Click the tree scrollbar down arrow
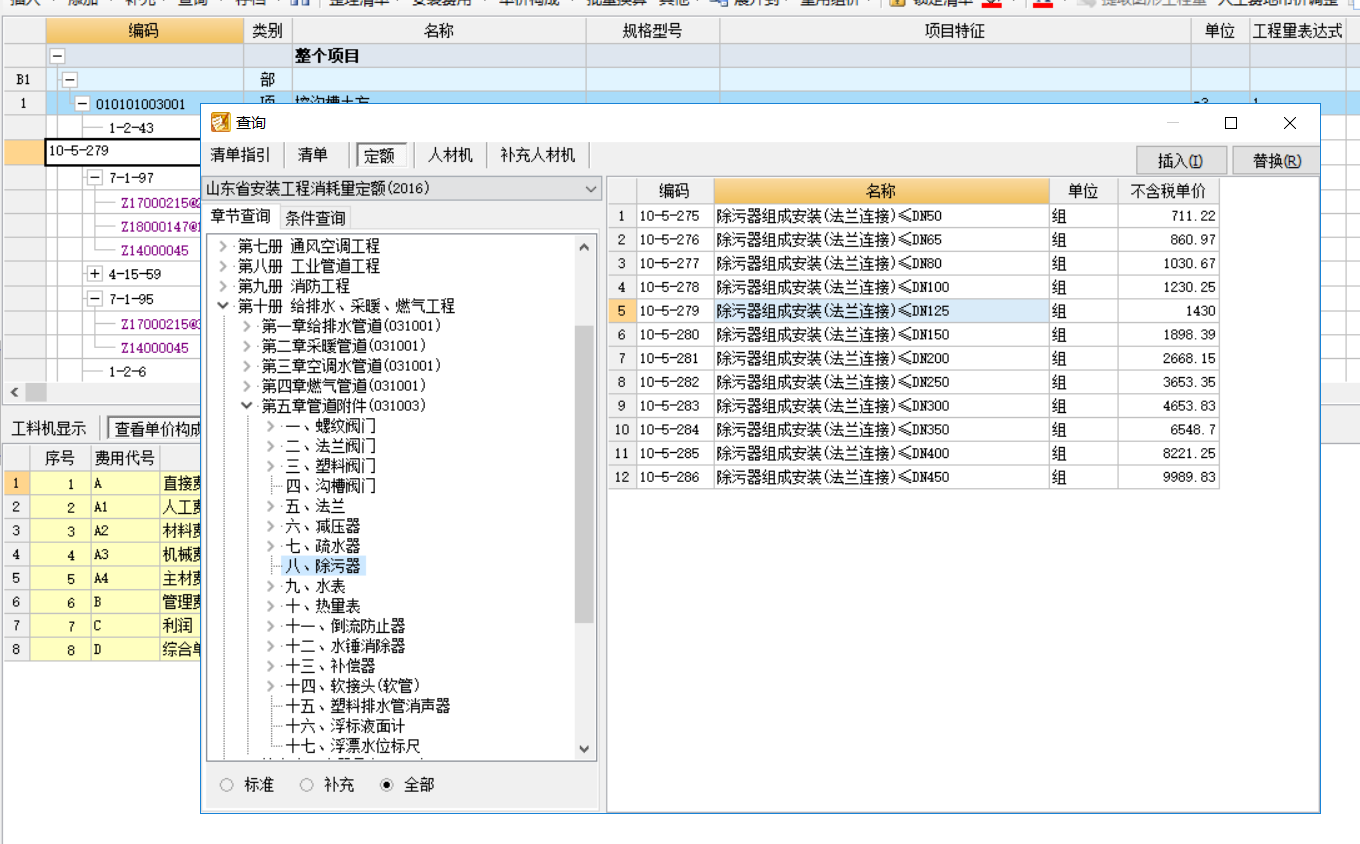The width and height of the screenshot is (1360, 844). pos(585,748)
